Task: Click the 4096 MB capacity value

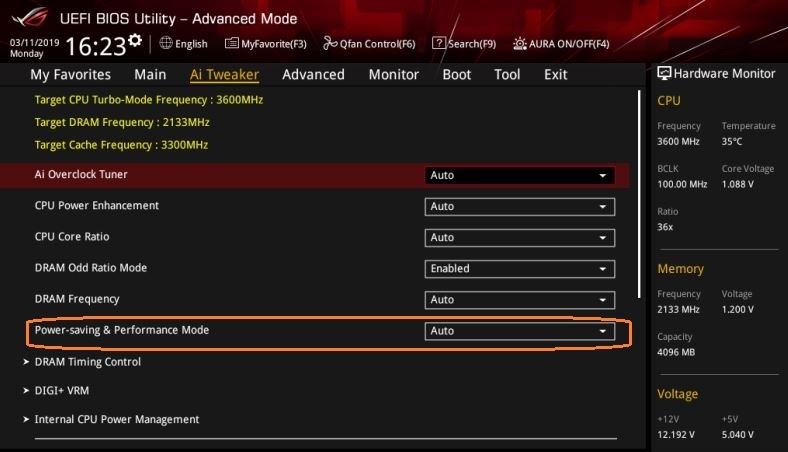Action: point(676,352)
